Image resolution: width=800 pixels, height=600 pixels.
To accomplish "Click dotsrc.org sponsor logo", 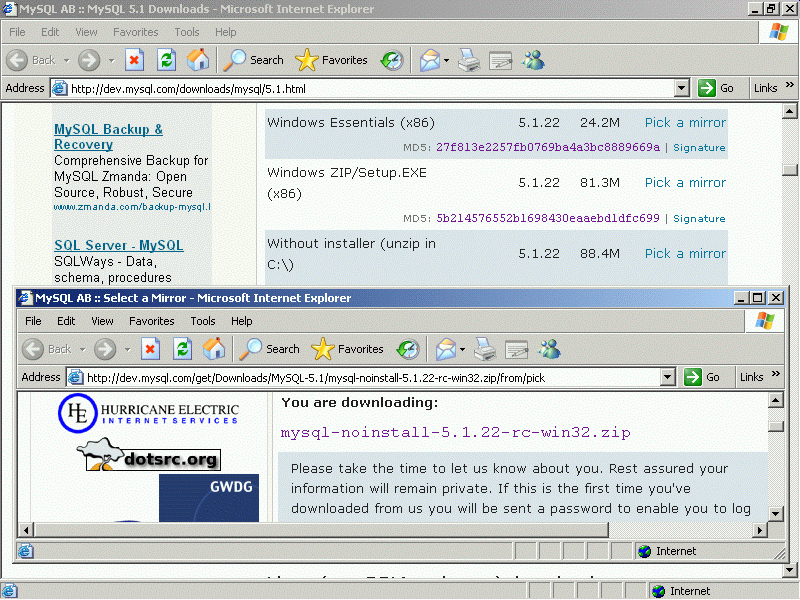I will (149, 455).
